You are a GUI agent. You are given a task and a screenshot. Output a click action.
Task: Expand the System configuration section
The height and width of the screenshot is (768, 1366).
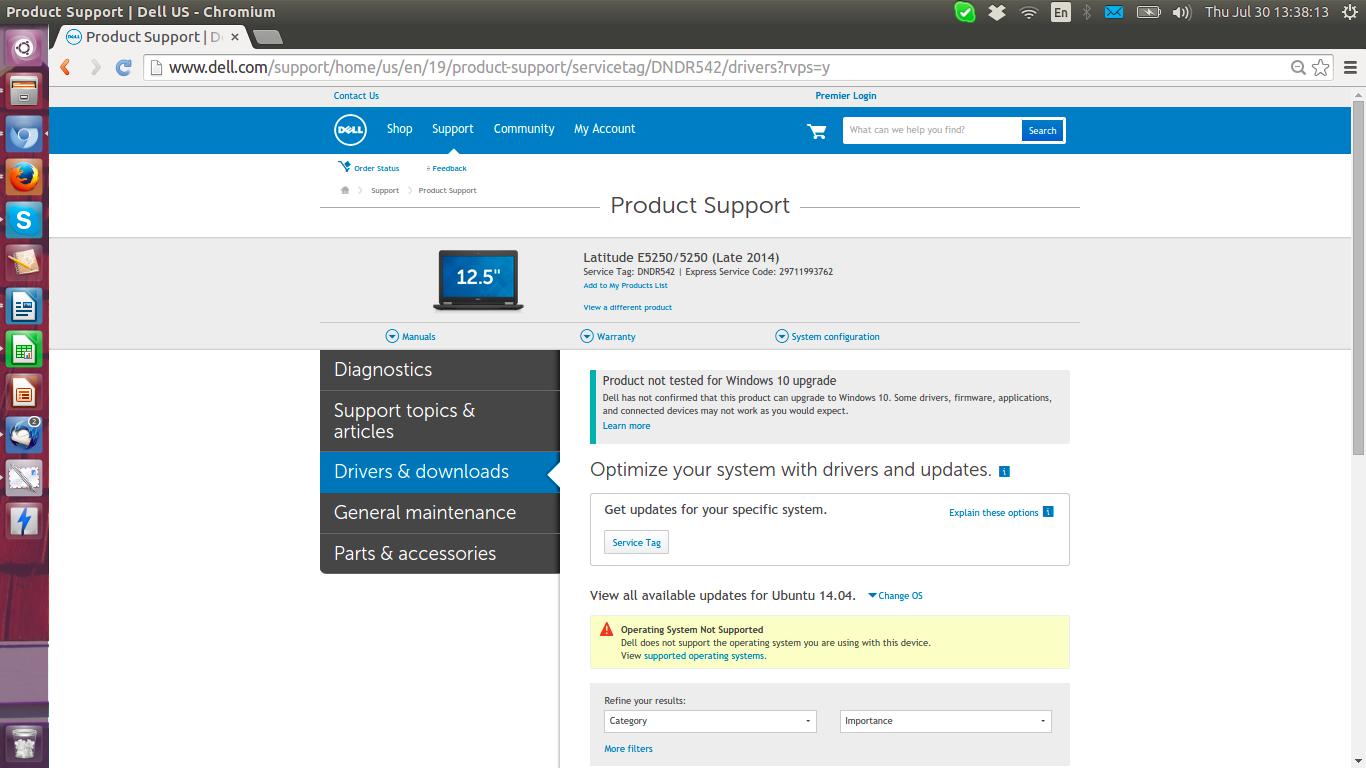[827, 337]
